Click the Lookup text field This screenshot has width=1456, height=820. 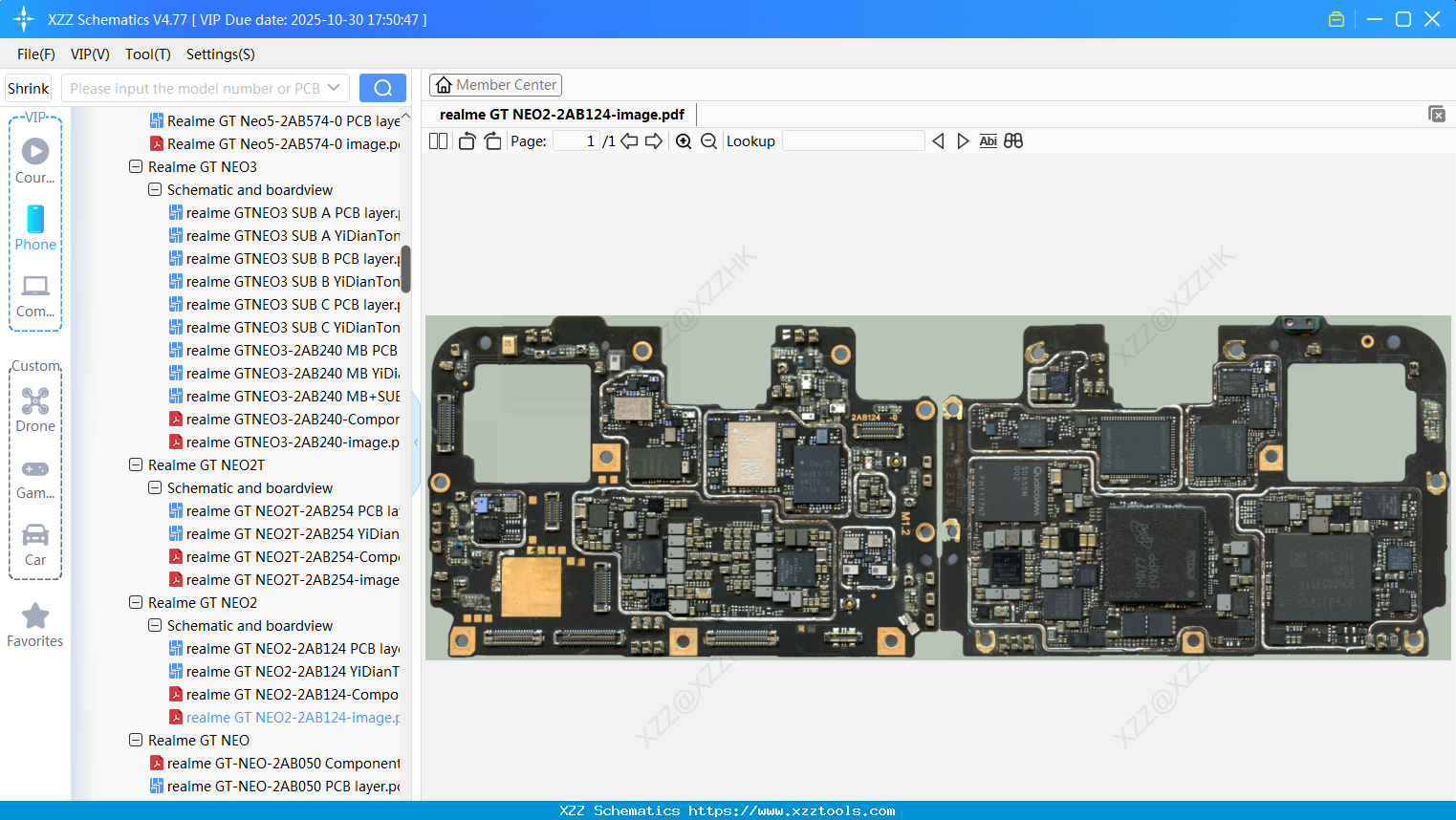(x=854, y=141)
